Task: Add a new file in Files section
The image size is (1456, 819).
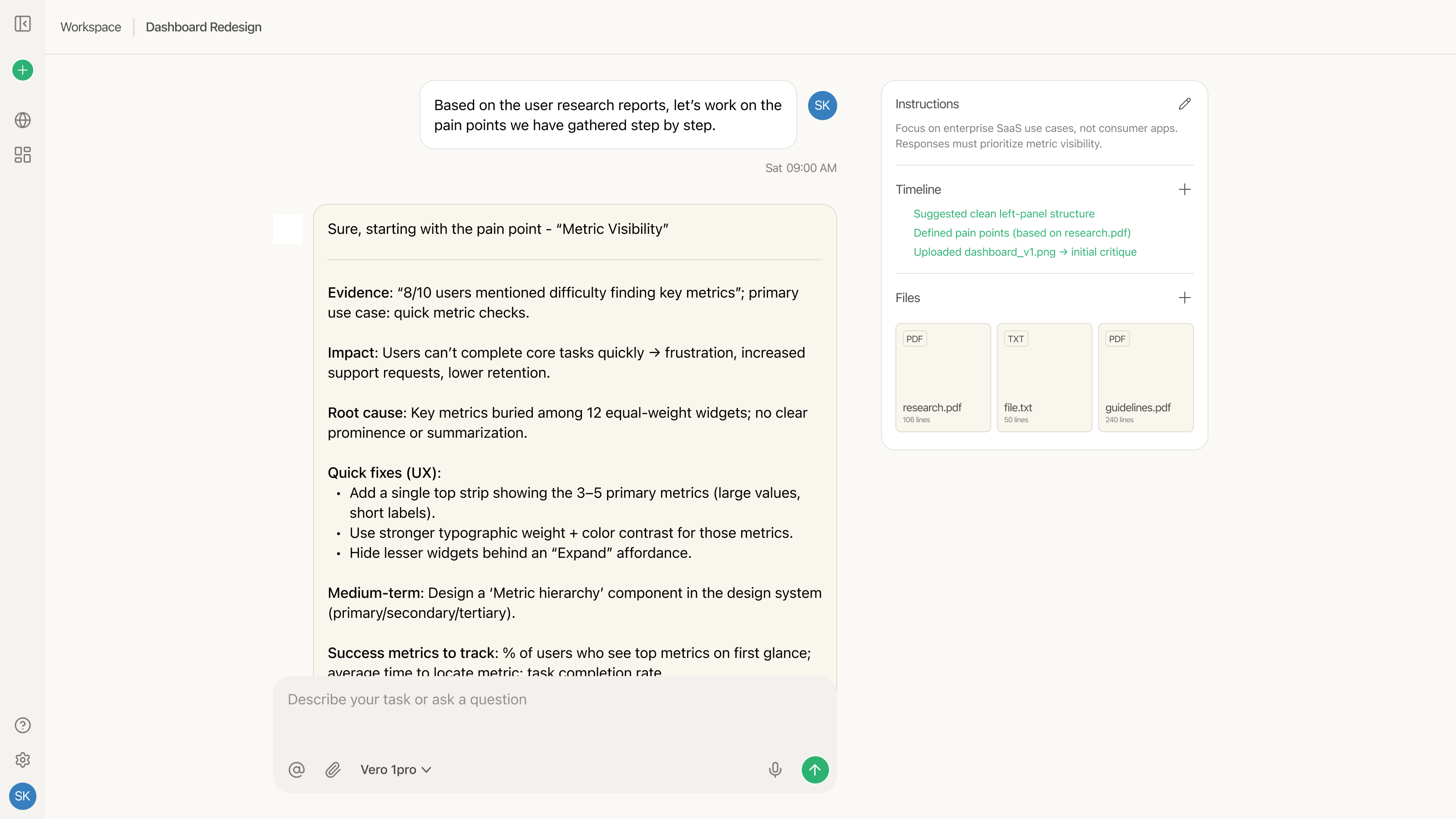Action: (1185, 298)
